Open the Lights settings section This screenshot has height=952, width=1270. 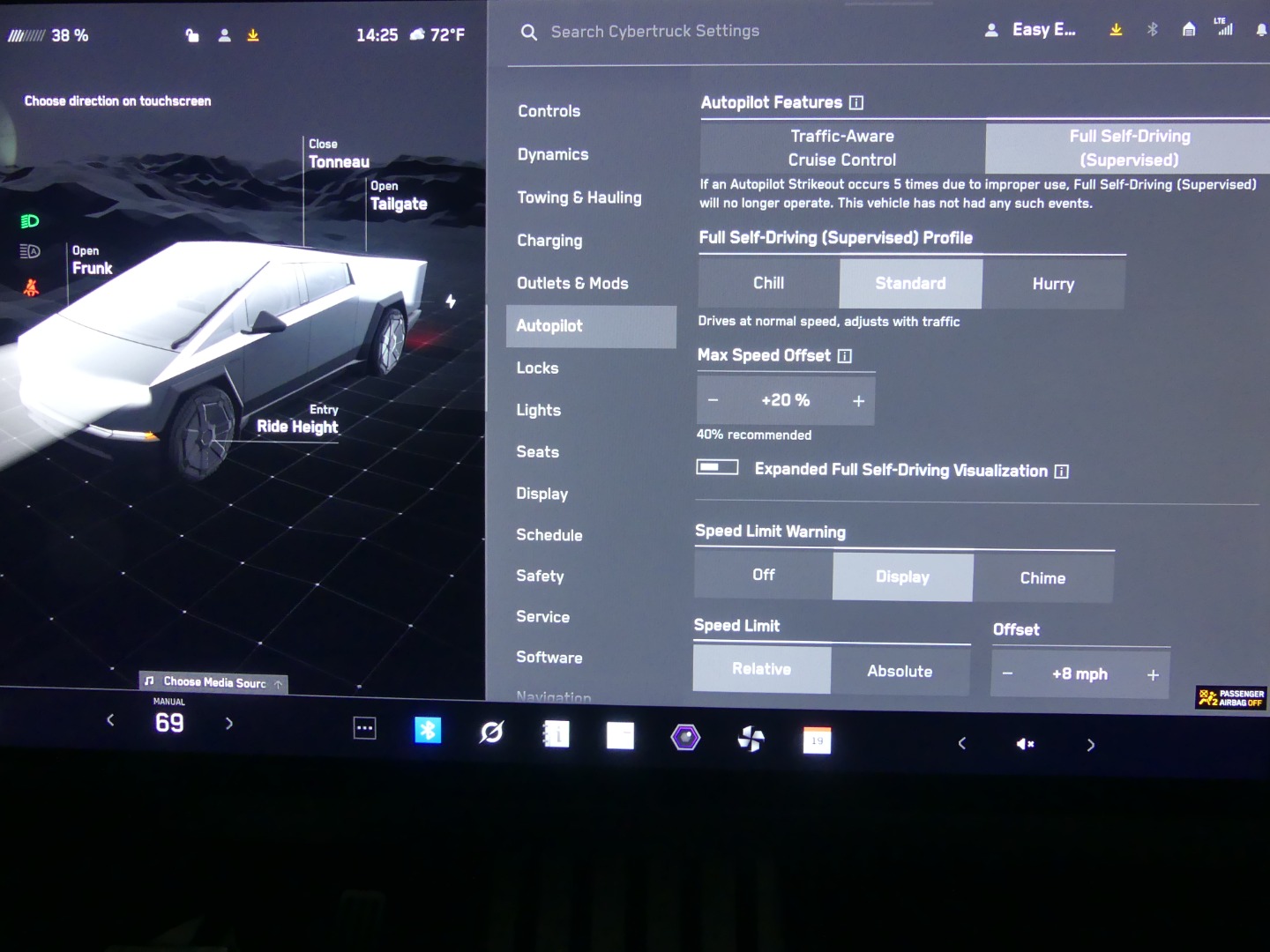[x=538, y=410]
